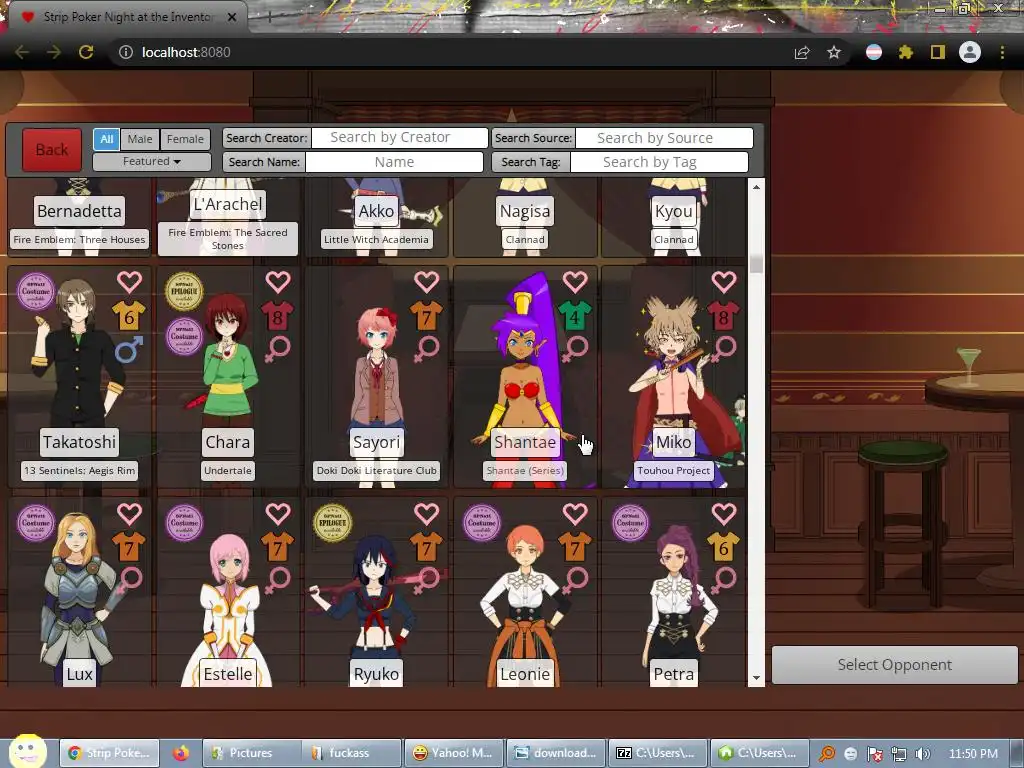The image size is (1024, 768).
Task: Click the Touhou Project source label
Action: 673,470
